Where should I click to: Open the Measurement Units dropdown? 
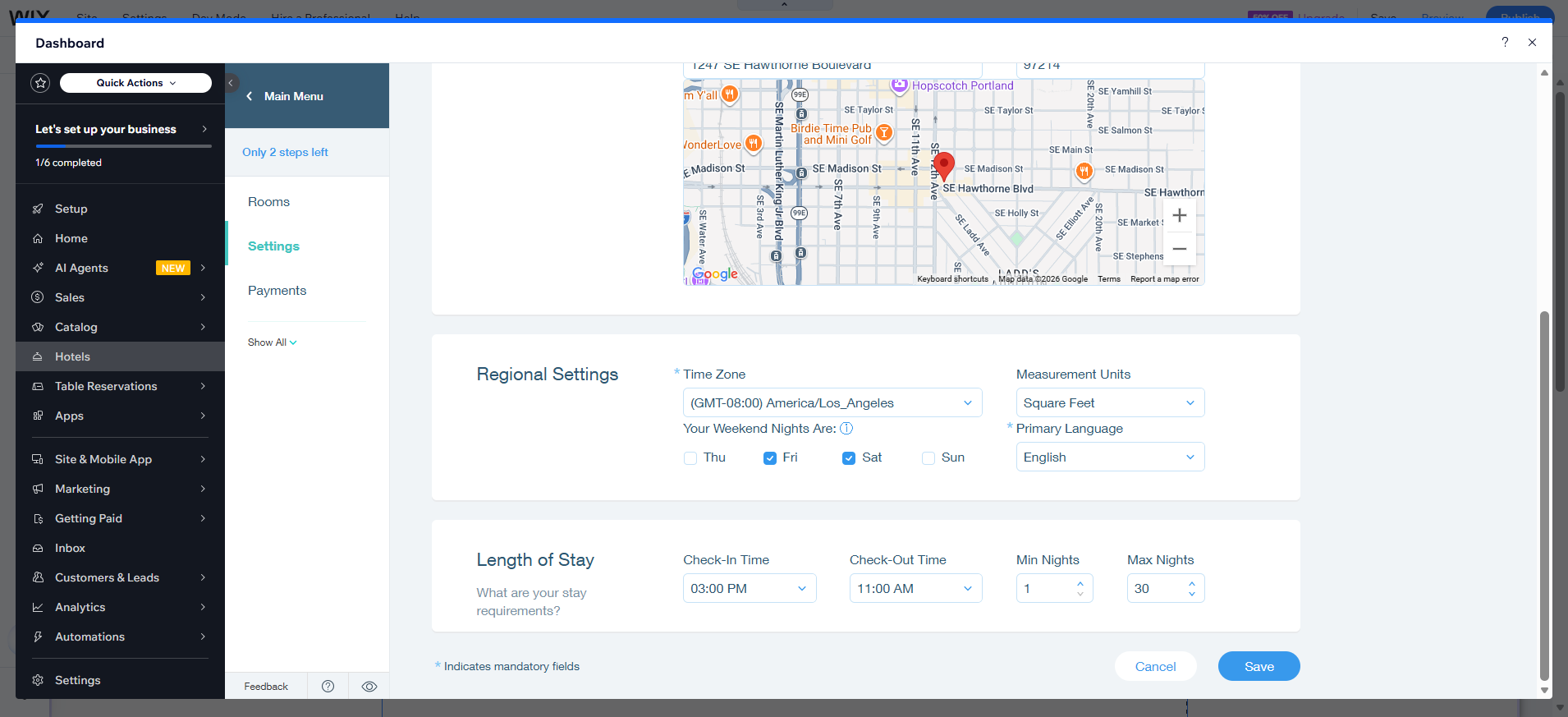tap(1110, 402)
